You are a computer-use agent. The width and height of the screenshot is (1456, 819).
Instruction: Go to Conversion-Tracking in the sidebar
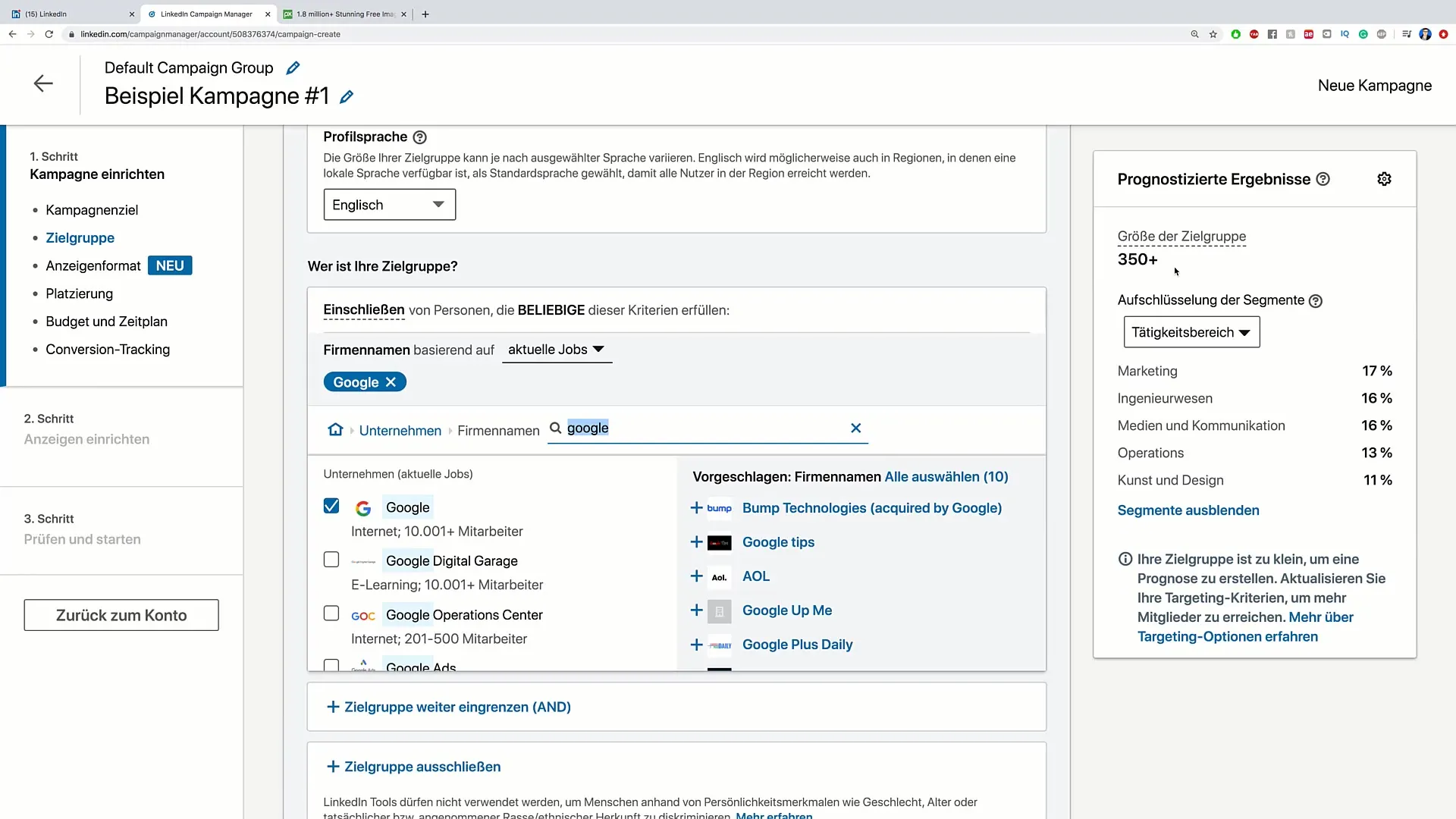click(x=108, y=350)
